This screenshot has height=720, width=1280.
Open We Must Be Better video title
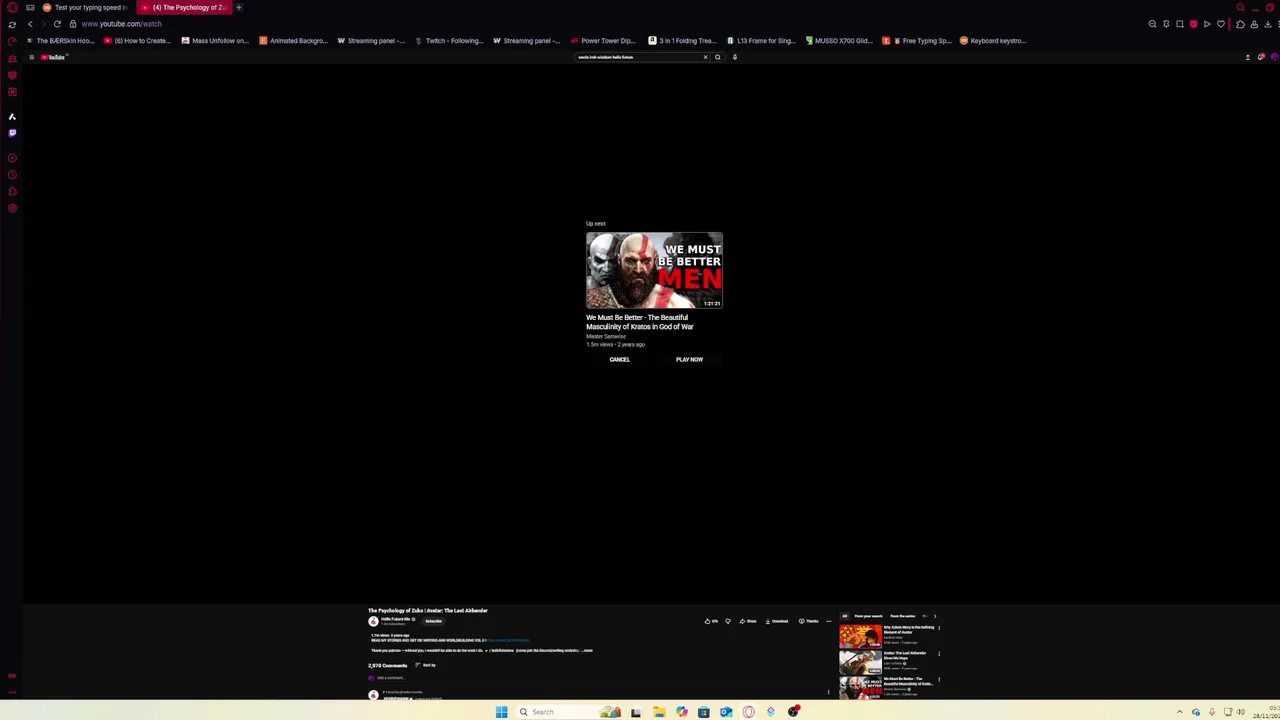[x=640, y=322]
